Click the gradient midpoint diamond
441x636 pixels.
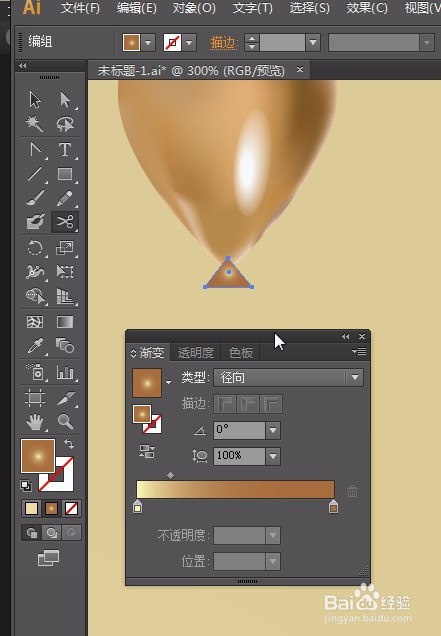tap(170, 475)
